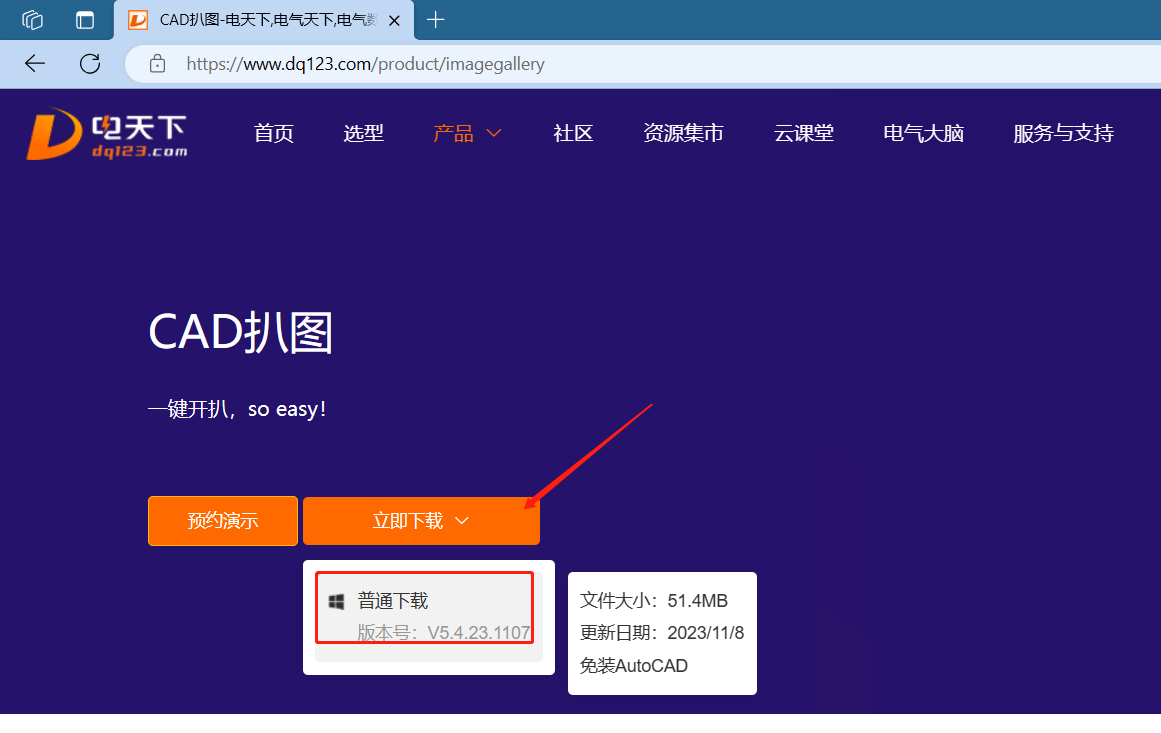Screen dimensions: 1161x733
Task: Click the version text V5.4.23.1107
Action: click(x=479, y=633)
